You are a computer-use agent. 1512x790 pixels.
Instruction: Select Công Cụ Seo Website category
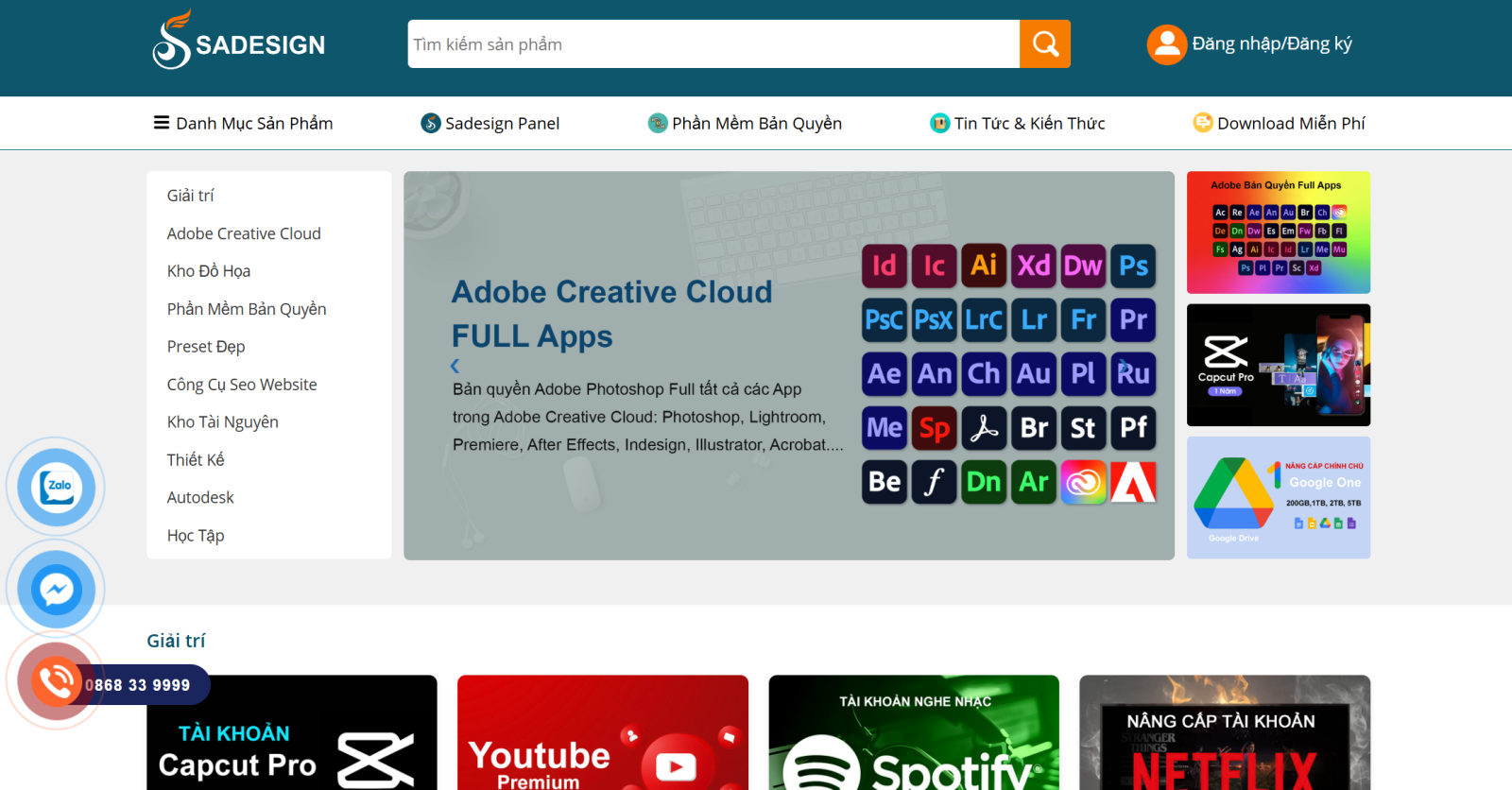242,385
